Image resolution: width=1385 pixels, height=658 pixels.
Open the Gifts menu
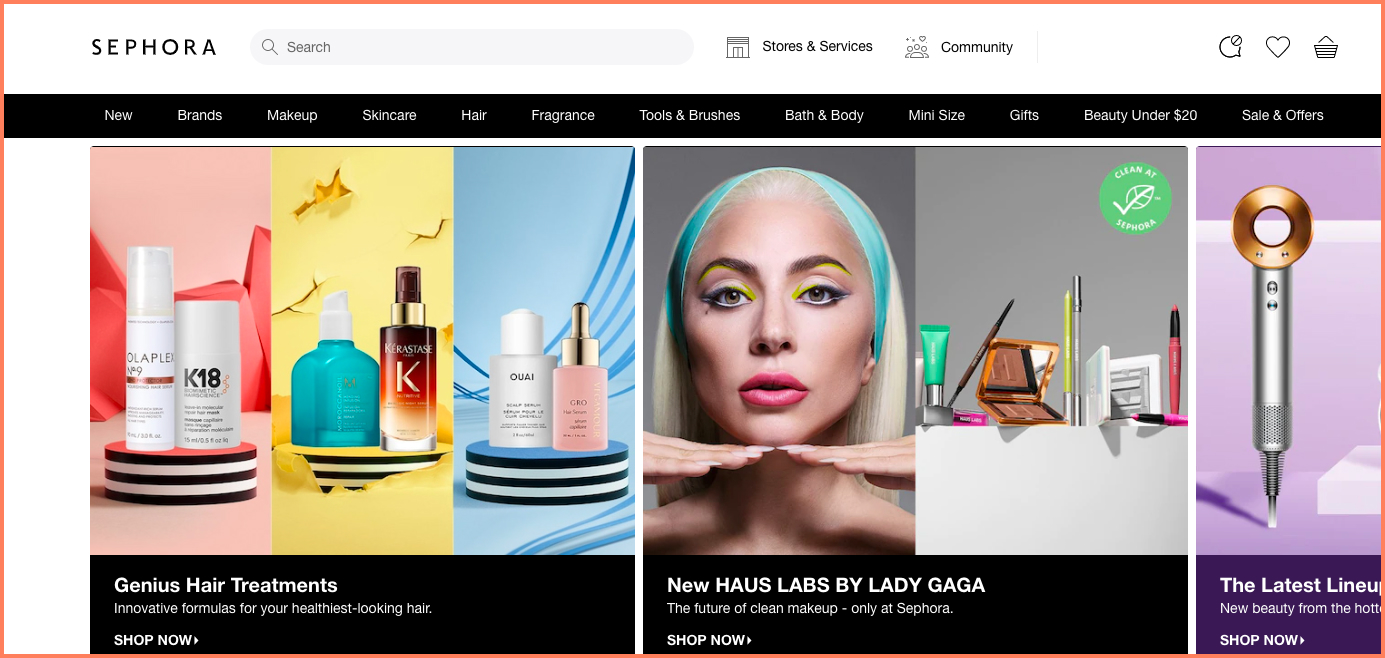pos(1024,115)
